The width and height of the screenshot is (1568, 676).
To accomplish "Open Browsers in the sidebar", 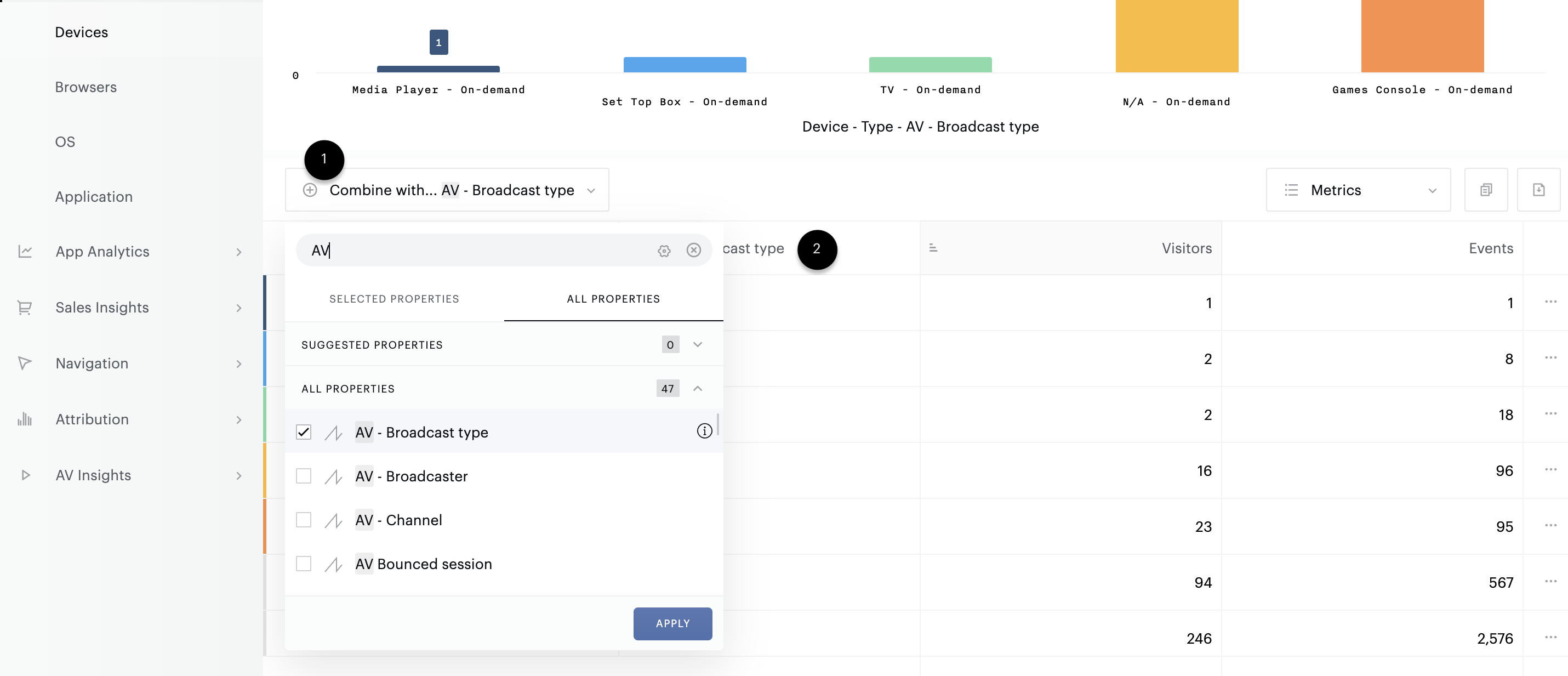I will point(86,87).
